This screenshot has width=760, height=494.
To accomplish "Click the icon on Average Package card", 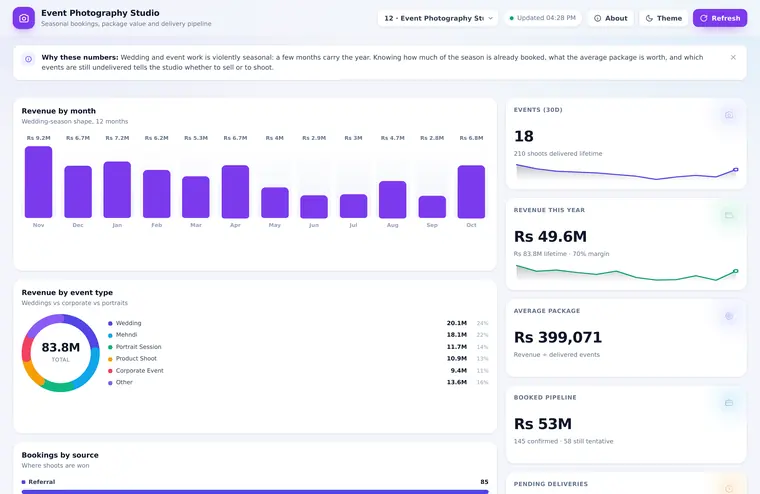I will pyautogui.click(x=728, y=316).
